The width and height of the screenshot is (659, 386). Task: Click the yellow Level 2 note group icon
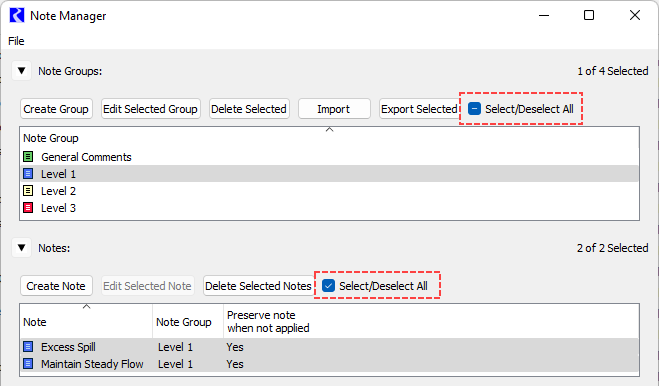[x=28, y=191]
